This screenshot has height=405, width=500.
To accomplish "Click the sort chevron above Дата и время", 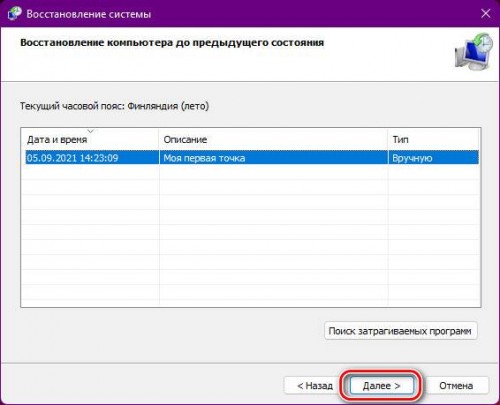I will (91, 131).
